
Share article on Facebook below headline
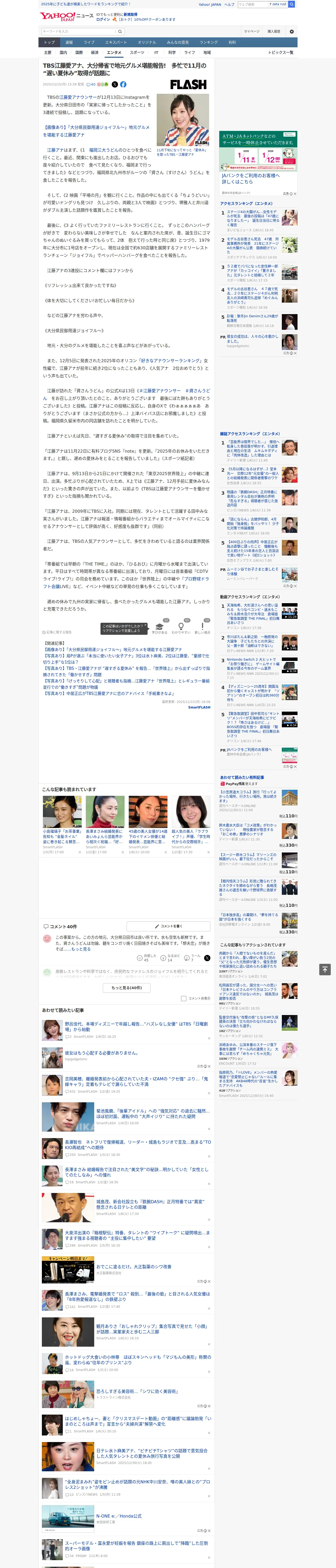click(x=123, y=85)
